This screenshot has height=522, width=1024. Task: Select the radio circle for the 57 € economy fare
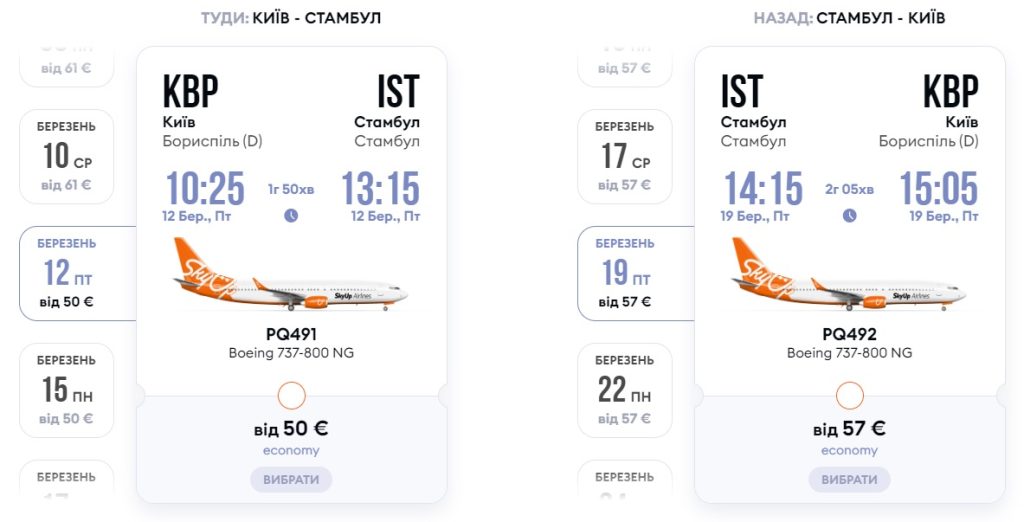tap(849, 395)
